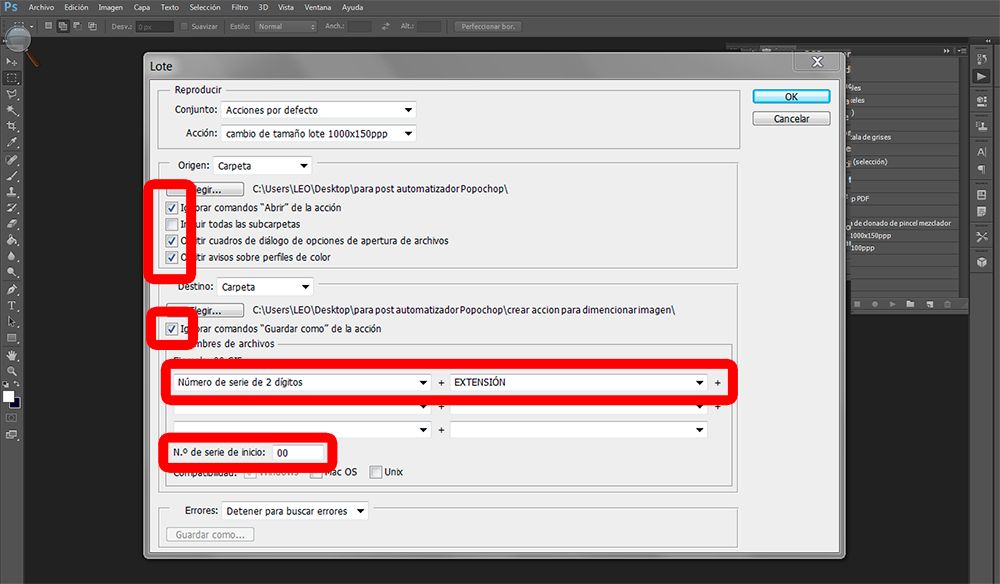Open the History panel from the dock

click(982, 59)
